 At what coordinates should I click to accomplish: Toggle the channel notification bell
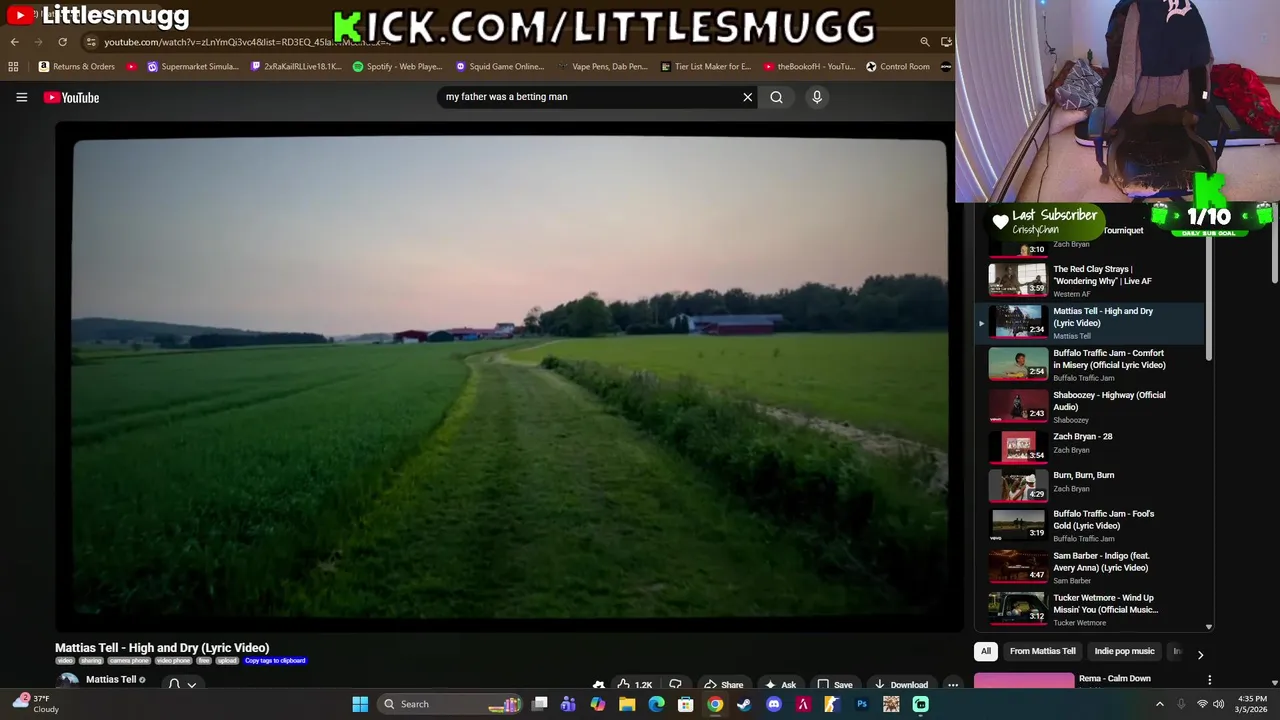pos(174,684)
